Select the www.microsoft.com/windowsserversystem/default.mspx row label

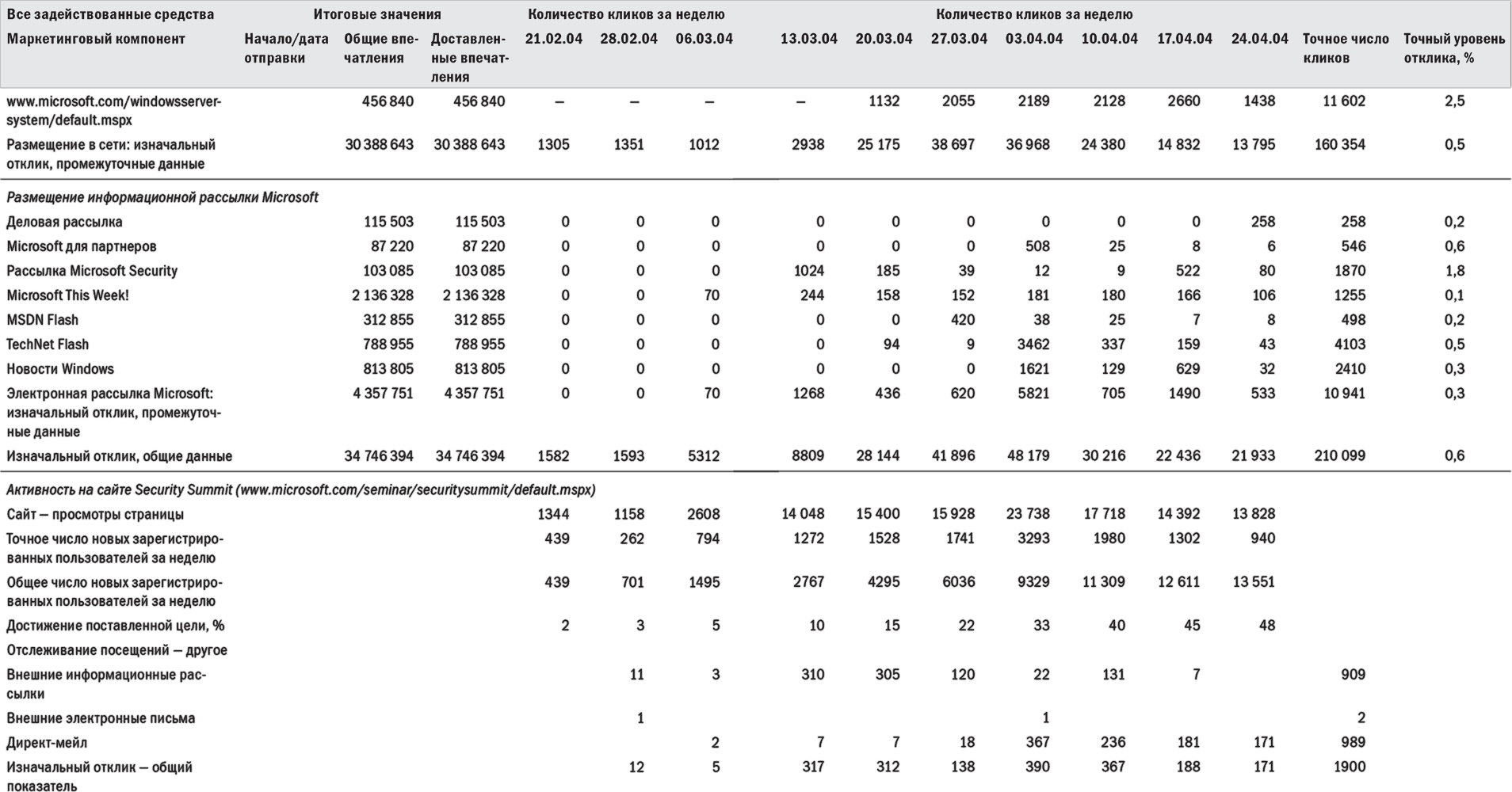pyautogui.click(x=114, y=111)
